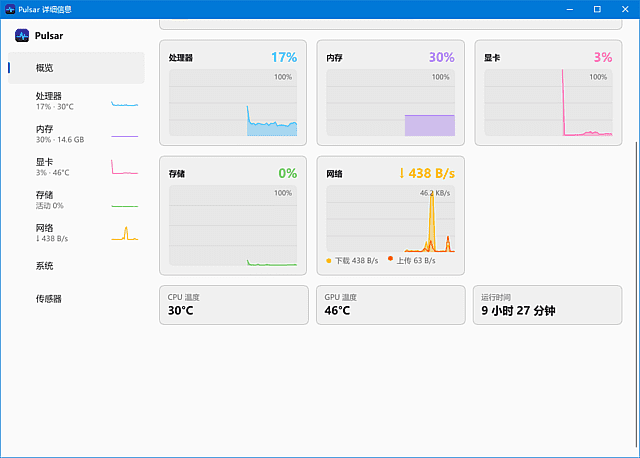Viewport: 640px width, 458px height.
Task: Open the 显卡 3% usage card
Action: coord(548,93)
